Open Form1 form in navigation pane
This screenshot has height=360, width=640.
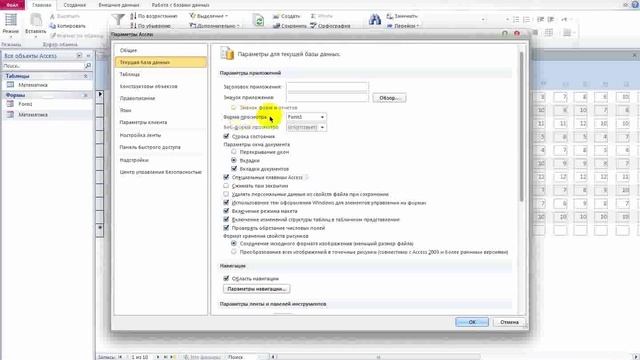(x=25, y=104)
